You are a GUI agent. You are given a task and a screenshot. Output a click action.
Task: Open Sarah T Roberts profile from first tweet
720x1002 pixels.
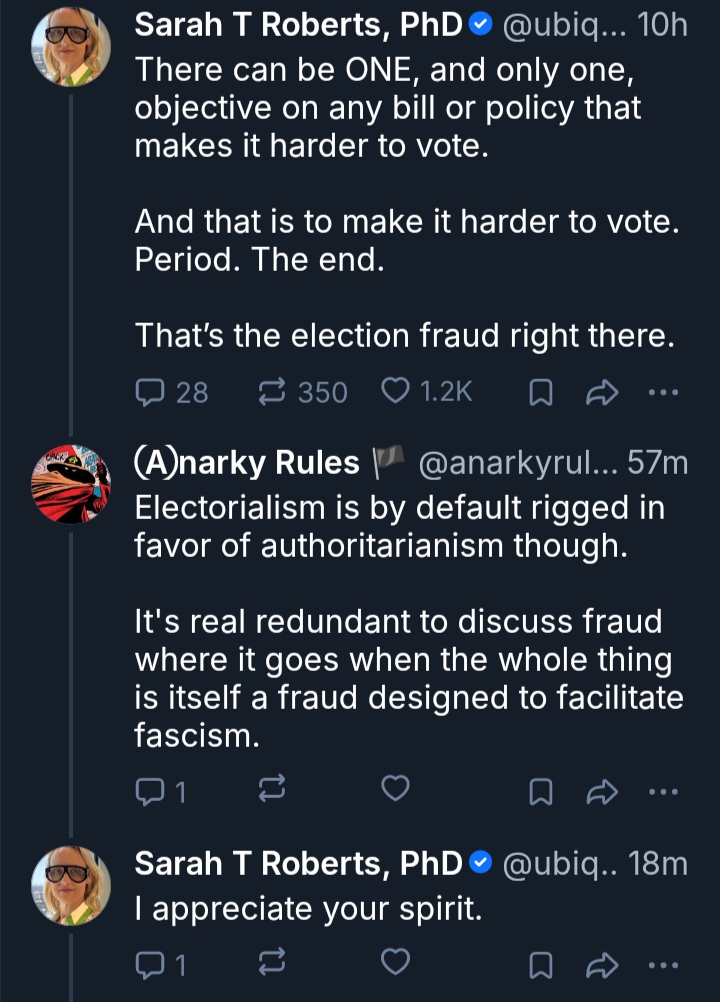pos(298,28)
